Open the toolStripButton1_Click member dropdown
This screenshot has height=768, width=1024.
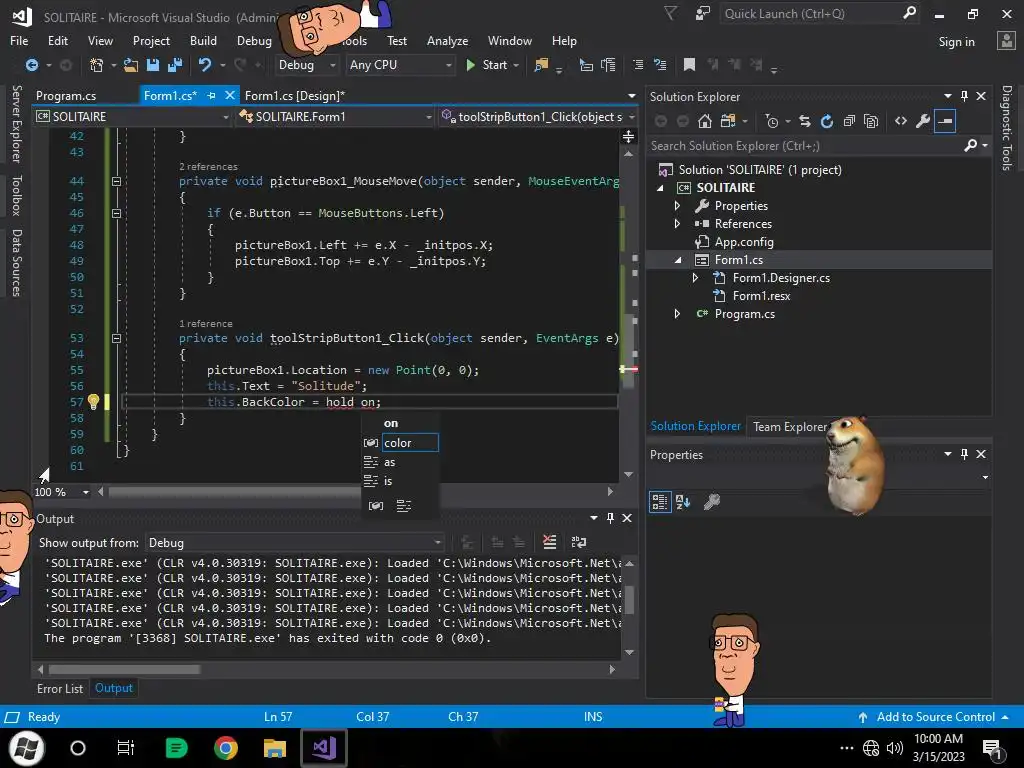(x=538, y=116)
